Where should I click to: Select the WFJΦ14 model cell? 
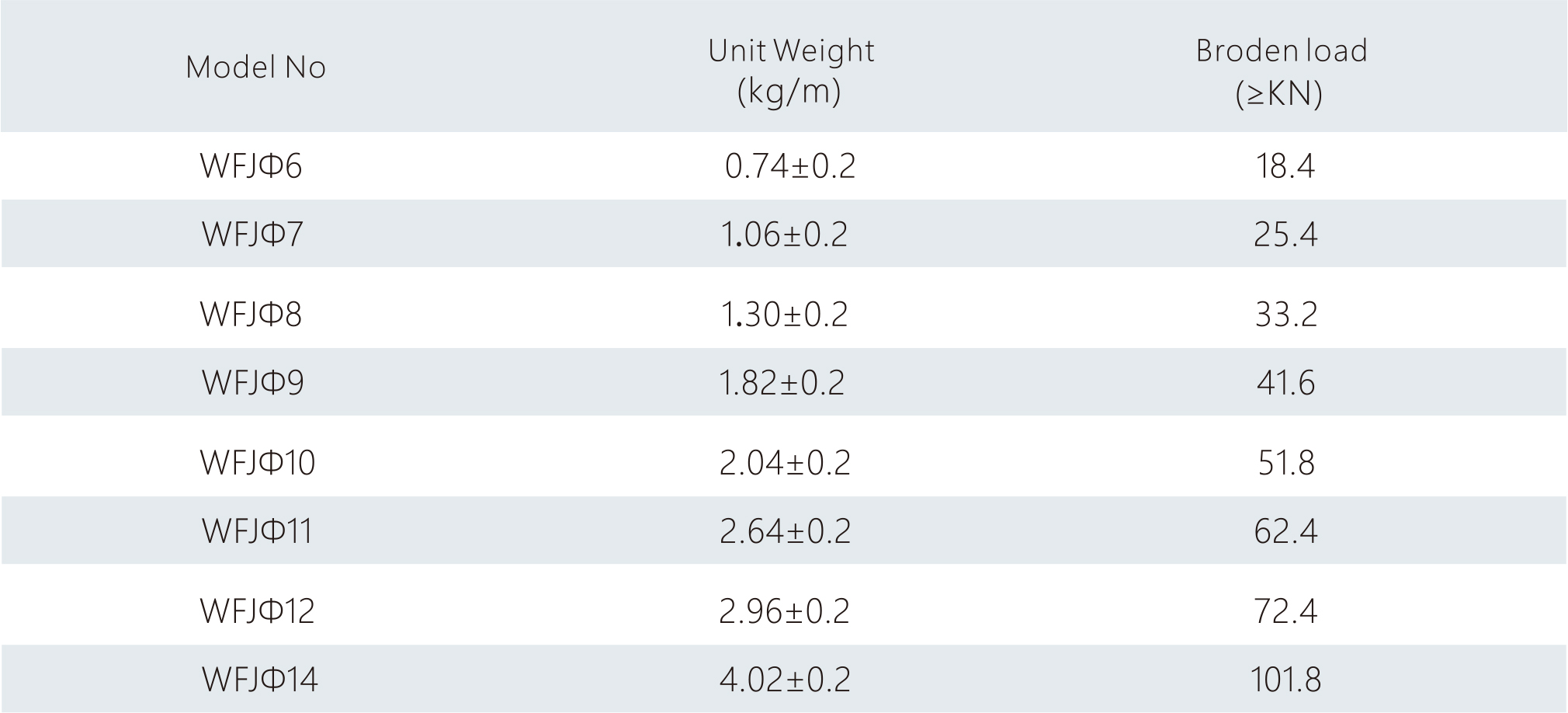pos(260,680)
